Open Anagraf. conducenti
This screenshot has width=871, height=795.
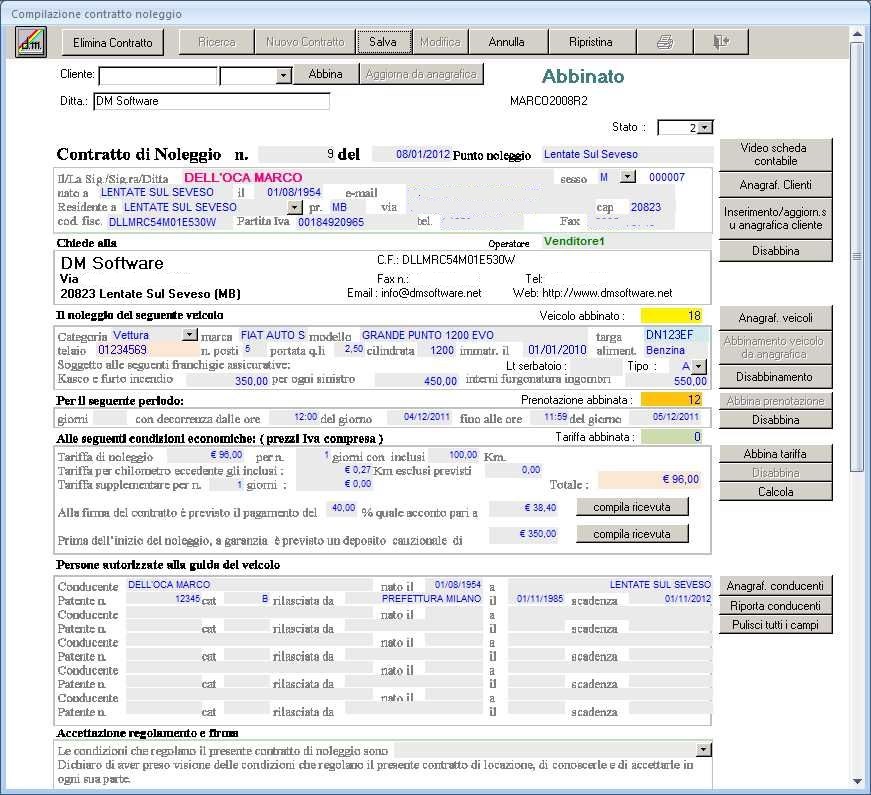coord(775,586)
